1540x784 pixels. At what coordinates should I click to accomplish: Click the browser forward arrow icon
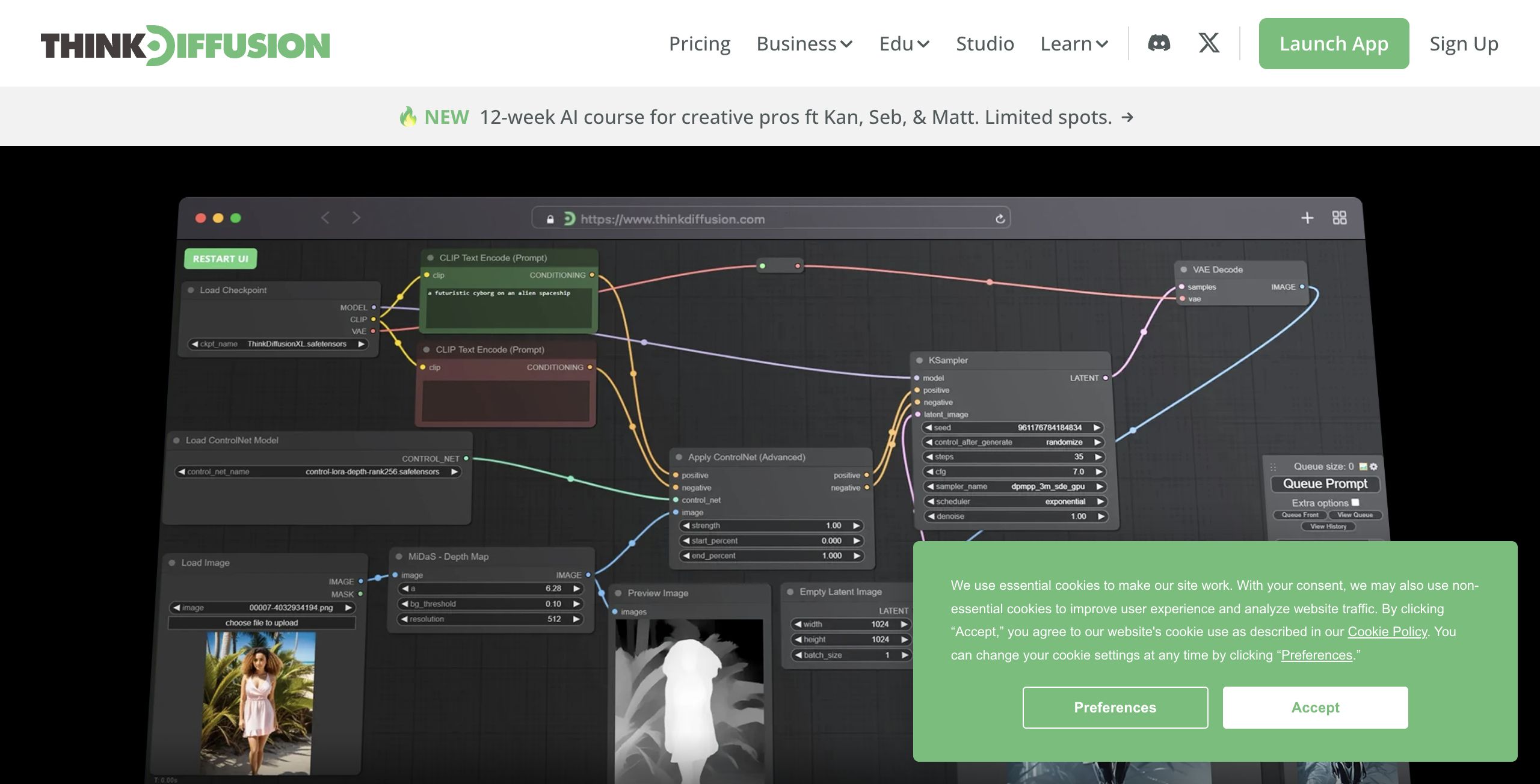click(x=356, y=218)
